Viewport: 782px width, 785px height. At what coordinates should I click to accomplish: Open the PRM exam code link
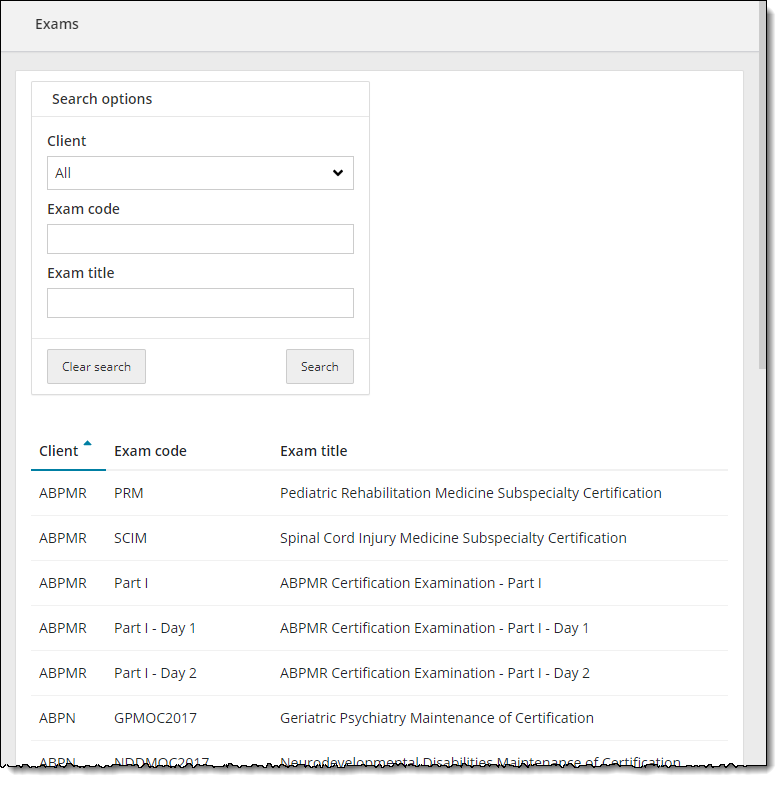(x=129, y=493)
